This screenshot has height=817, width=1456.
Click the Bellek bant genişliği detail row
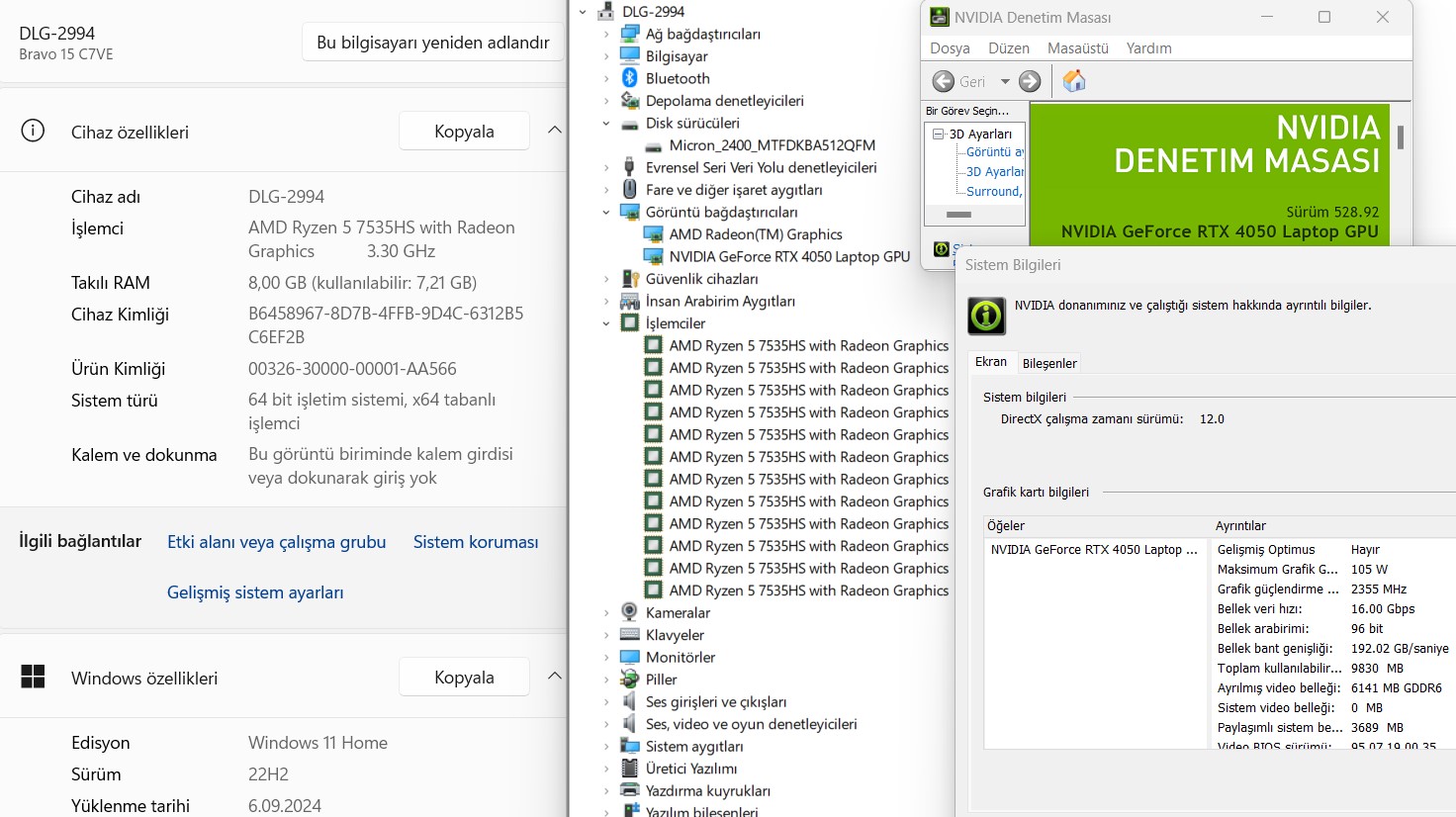(1331, 649)
